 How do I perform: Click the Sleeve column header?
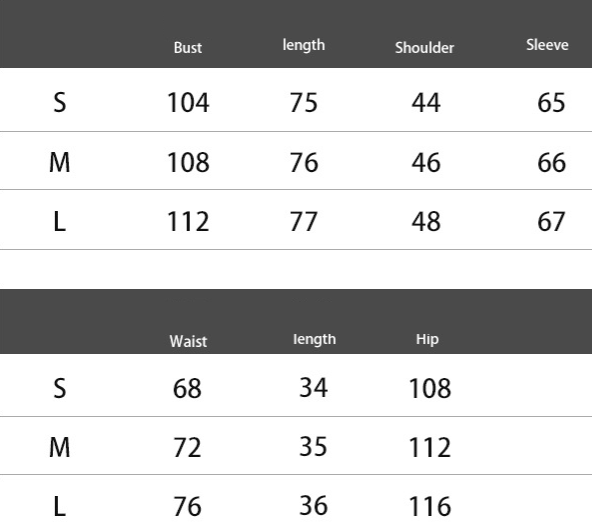[x=547, y=45]
